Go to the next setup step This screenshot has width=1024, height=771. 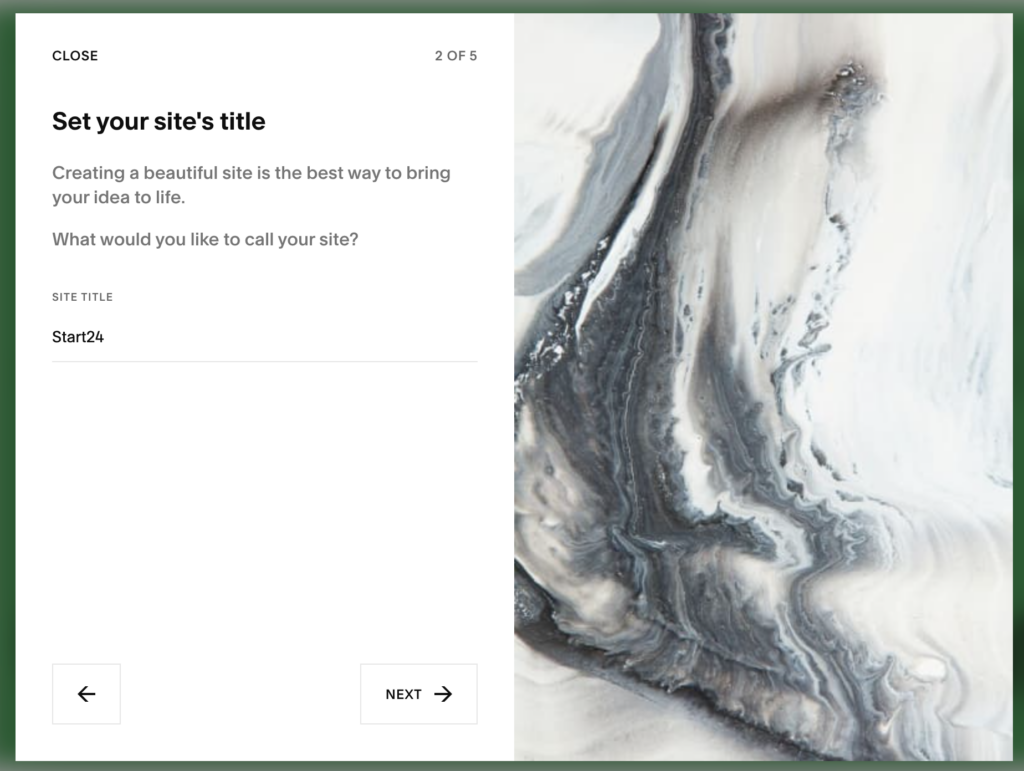point(419,693)
